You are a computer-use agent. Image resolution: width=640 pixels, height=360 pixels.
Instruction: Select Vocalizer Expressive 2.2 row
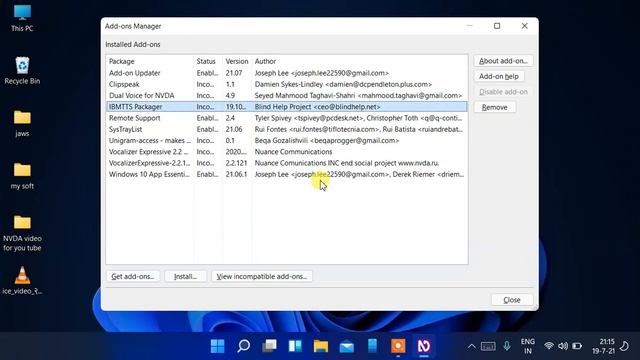[x=287, y=152]
